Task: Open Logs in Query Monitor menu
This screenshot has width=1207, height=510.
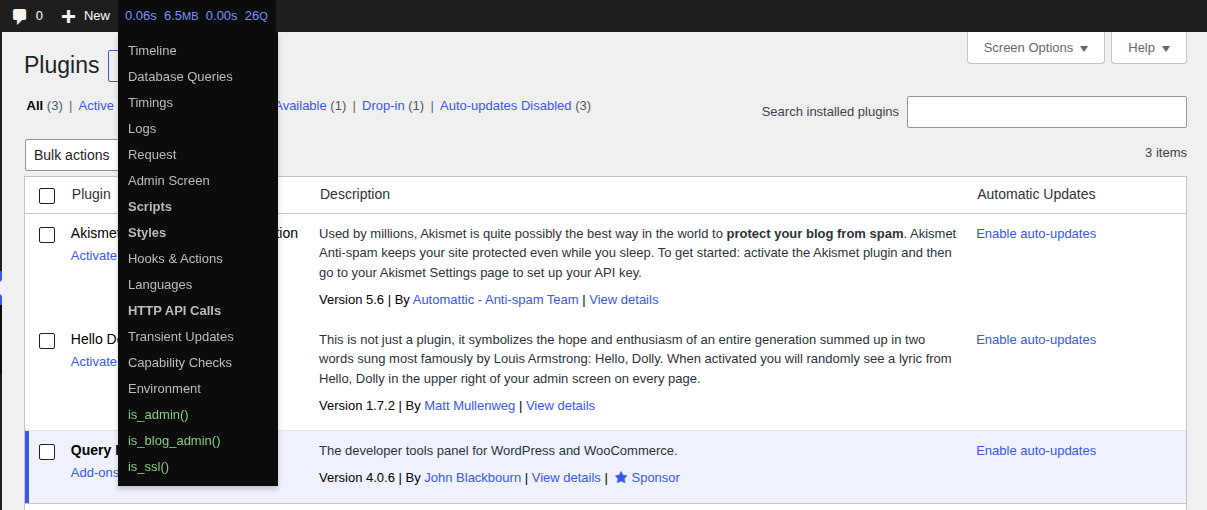Action: (x=198, y=129)
